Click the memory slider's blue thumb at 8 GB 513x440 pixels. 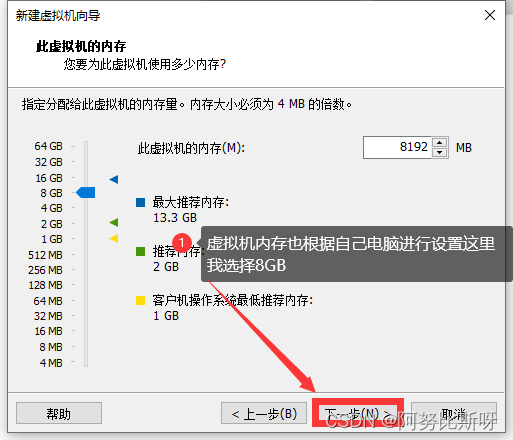[x=86, y=192]
